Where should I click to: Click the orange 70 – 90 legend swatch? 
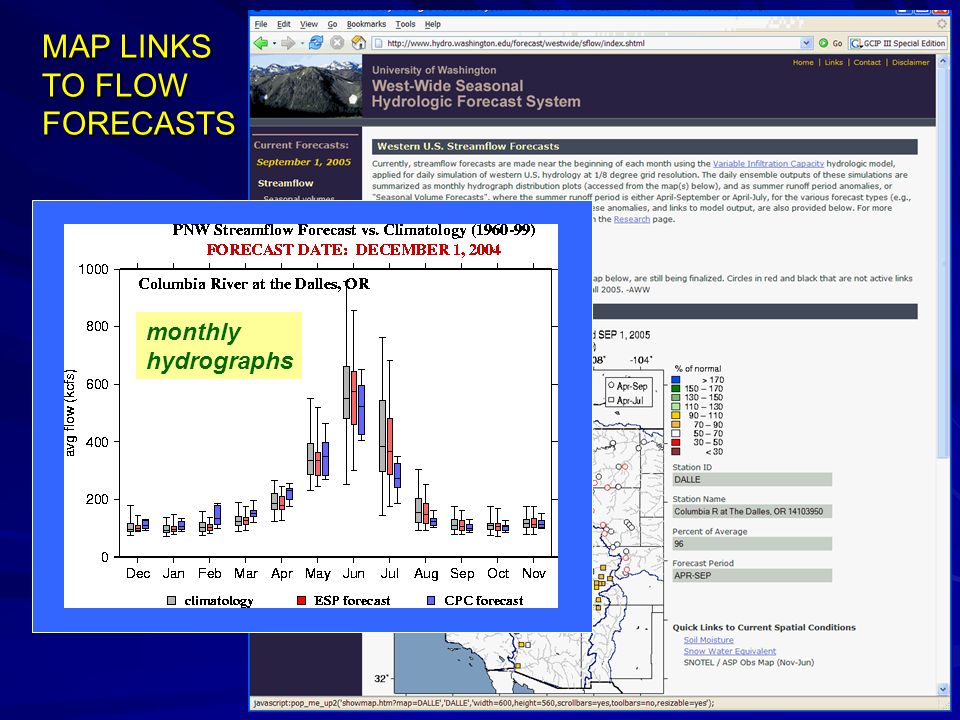[676, 424]
